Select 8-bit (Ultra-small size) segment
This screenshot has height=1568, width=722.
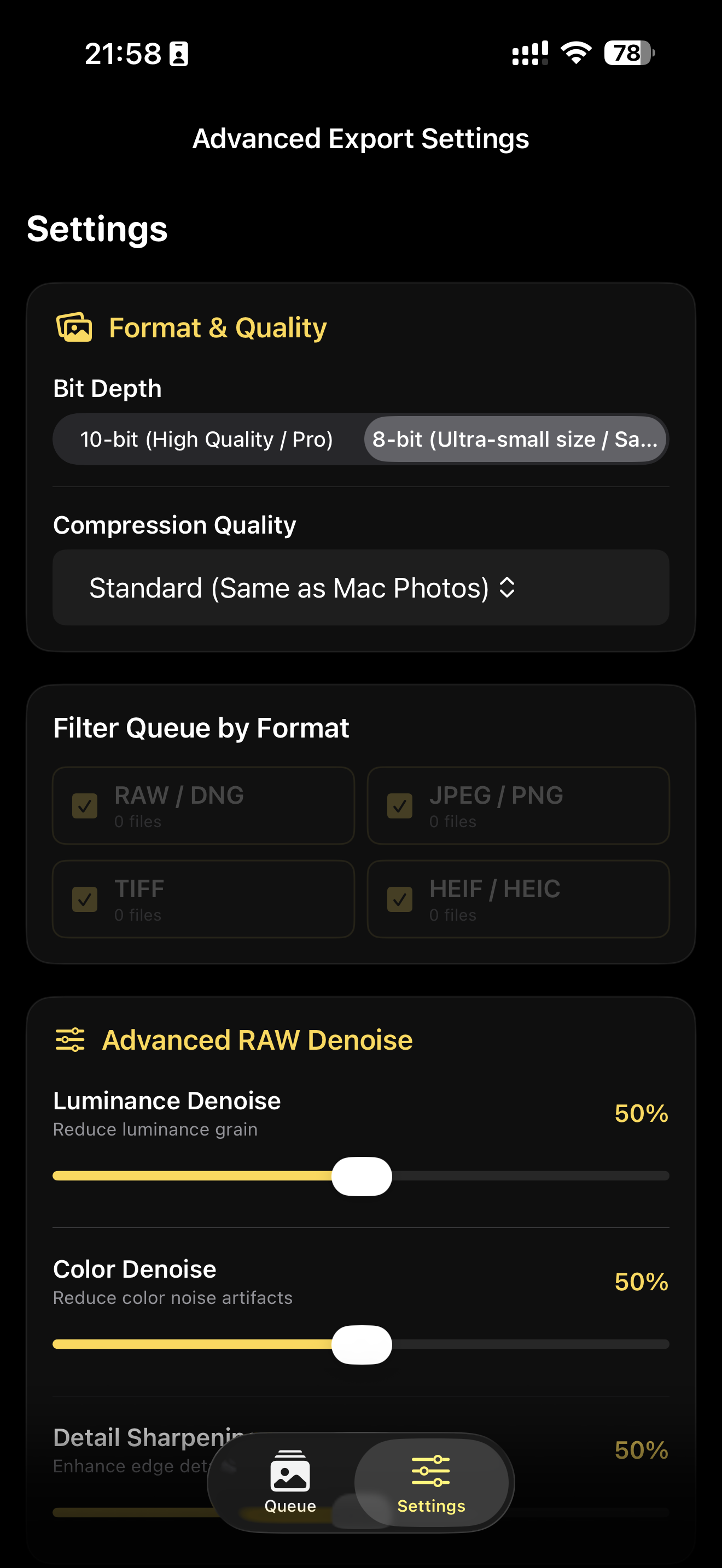coord(515,439)
